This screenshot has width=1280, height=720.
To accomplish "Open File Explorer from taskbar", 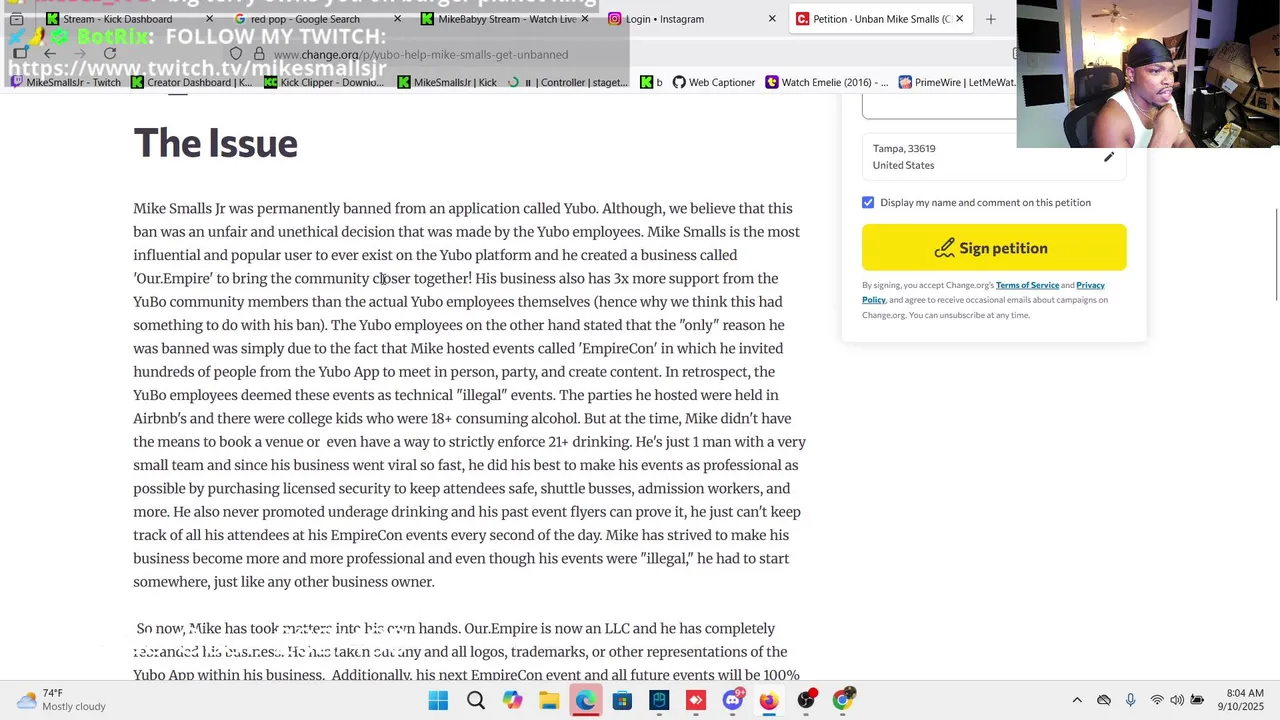I will (x=549, y=700).
